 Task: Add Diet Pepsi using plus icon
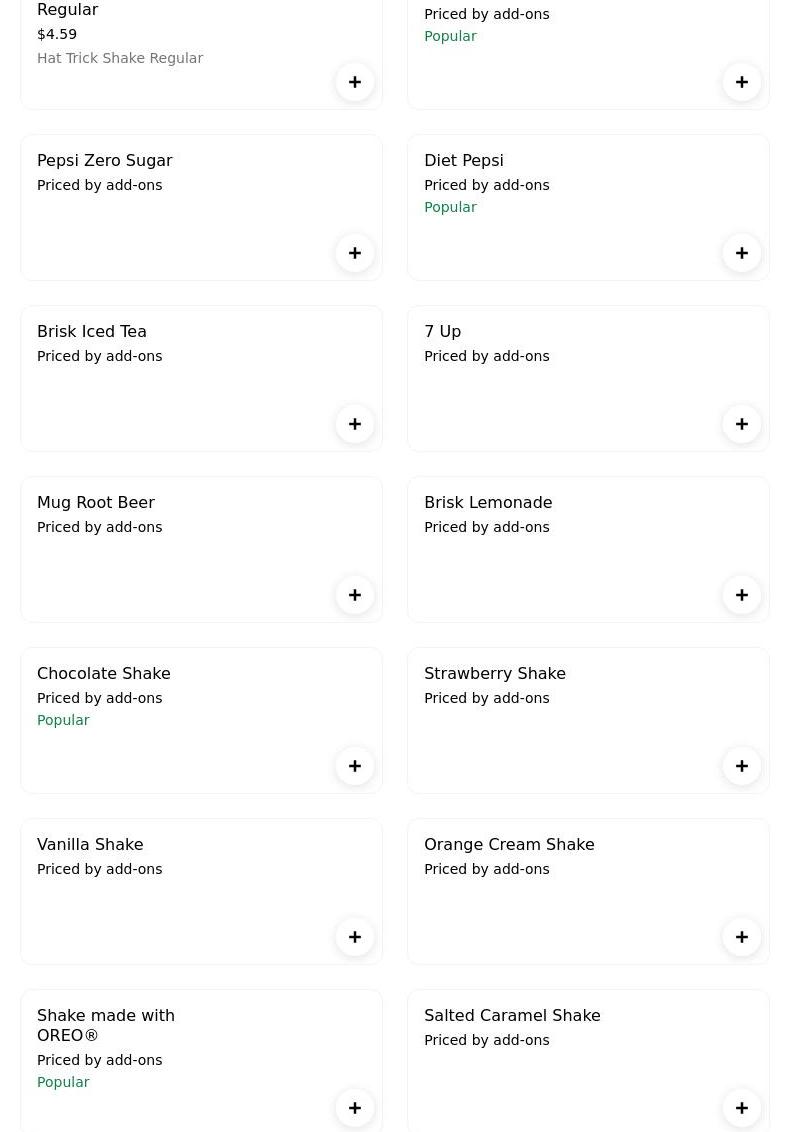coord(742,253)
